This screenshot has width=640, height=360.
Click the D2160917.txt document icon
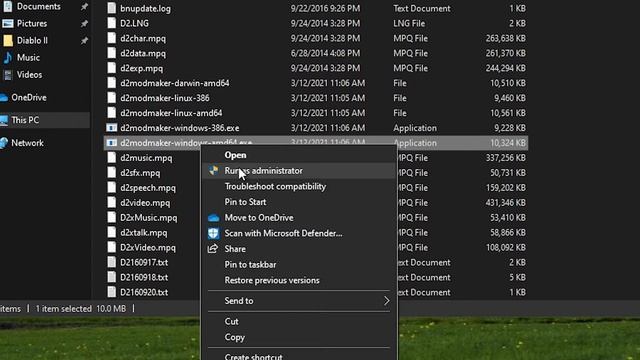coord(111,262)
